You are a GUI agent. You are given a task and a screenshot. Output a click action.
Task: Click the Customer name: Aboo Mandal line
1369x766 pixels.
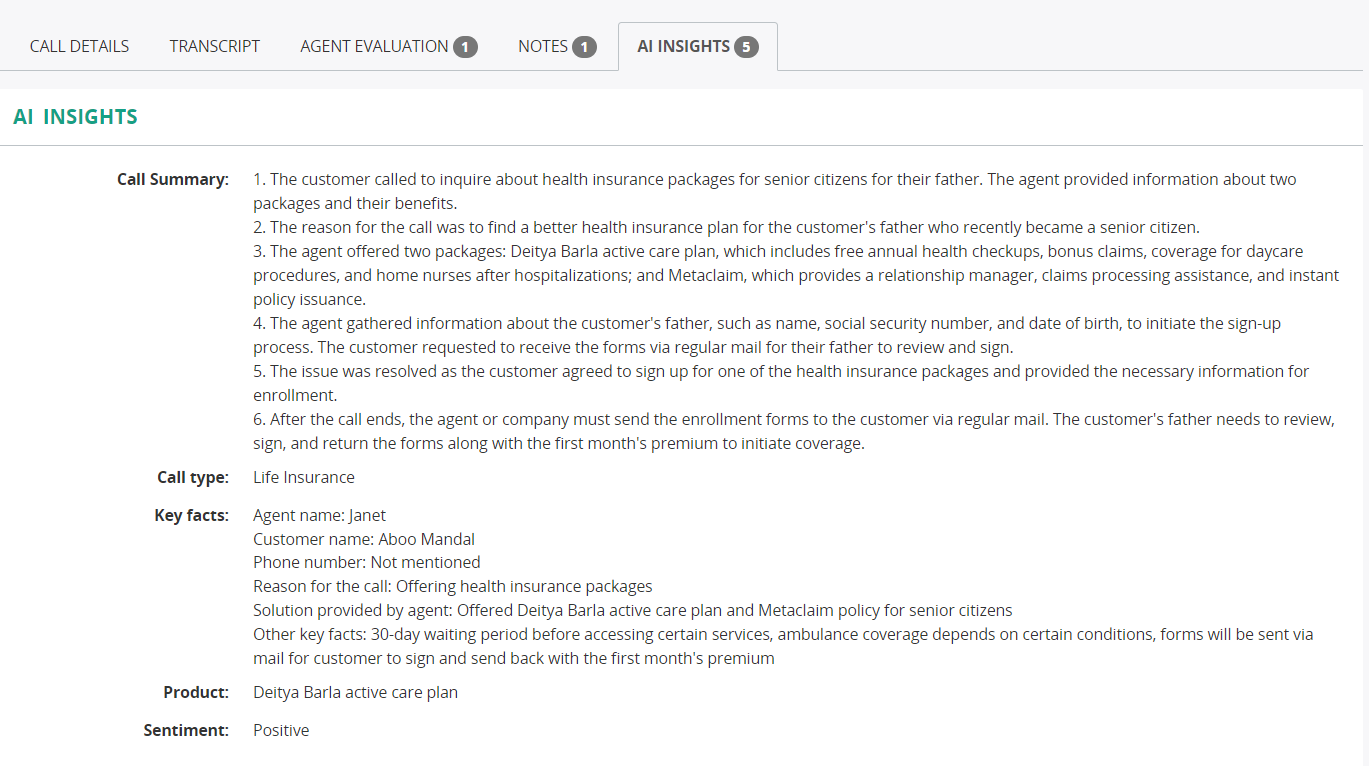point(363,540)
